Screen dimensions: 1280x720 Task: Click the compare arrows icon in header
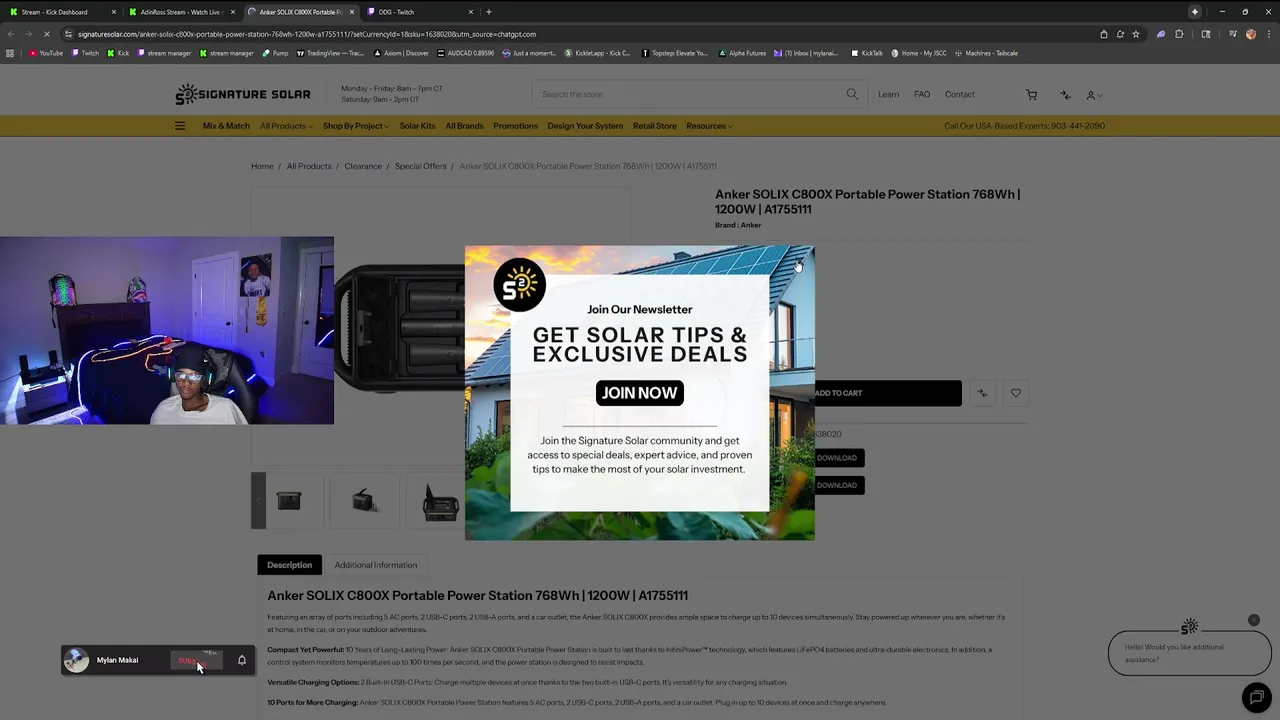[1065, 95]
